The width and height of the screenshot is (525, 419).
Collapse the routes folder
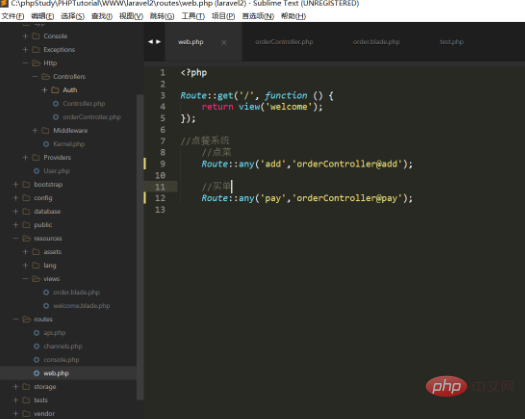(x=15, y=319)
